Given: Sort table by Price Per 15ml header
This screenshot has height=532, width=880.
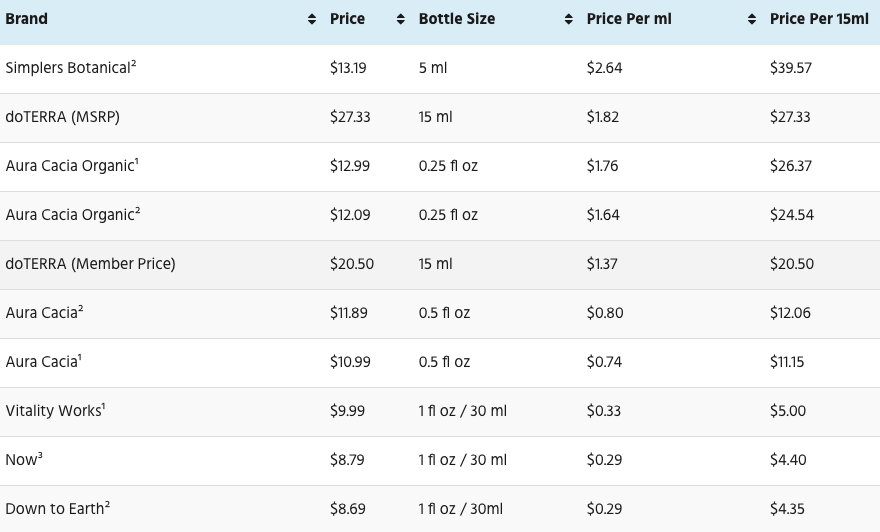Looking at the screenshot, I should tap(819, 19).
